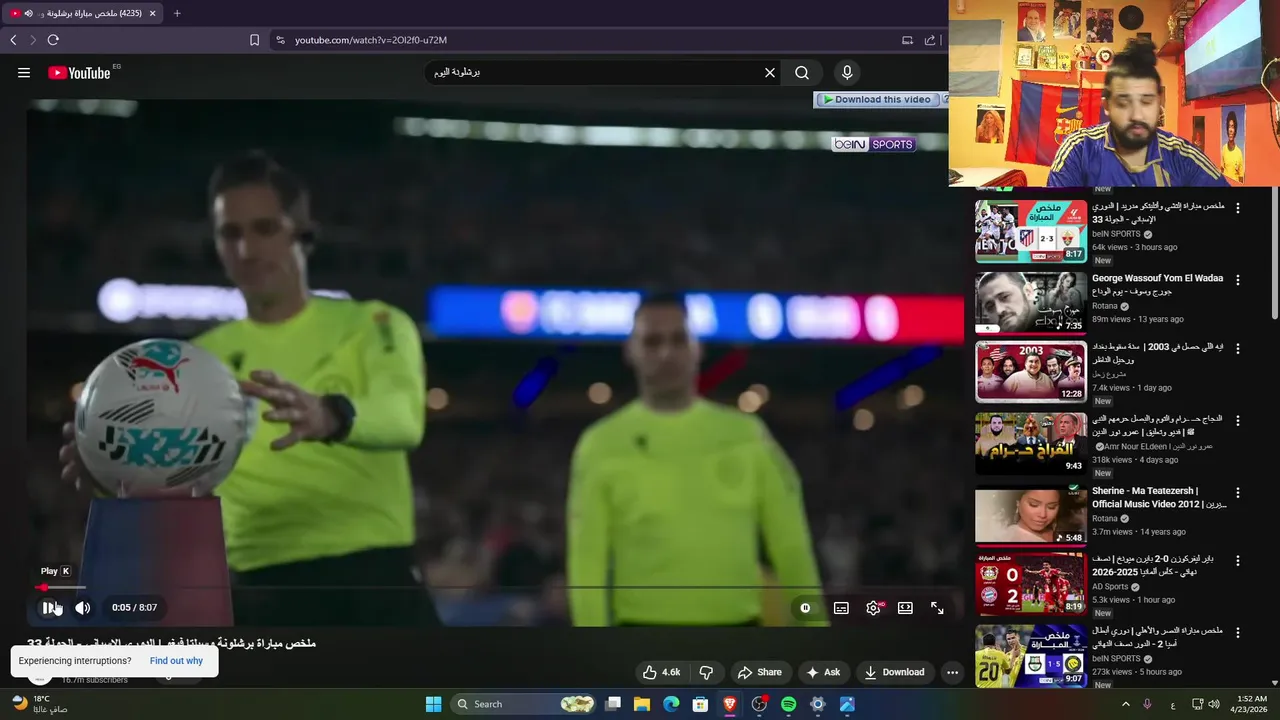Open options menu for Amr Nour ELdeen video
The width and height of the screenshot is (1280, 720).
pos(1238,420)
